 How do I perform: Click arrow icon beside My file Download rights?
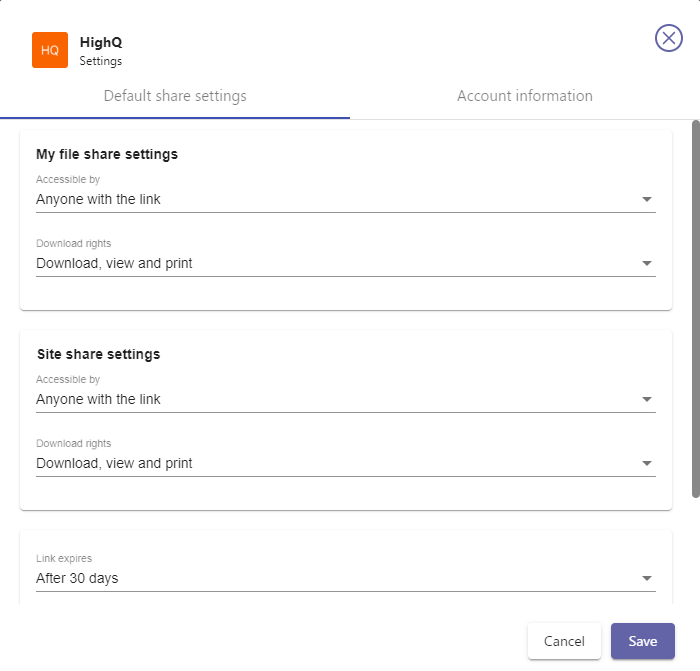tap(647, 264)
